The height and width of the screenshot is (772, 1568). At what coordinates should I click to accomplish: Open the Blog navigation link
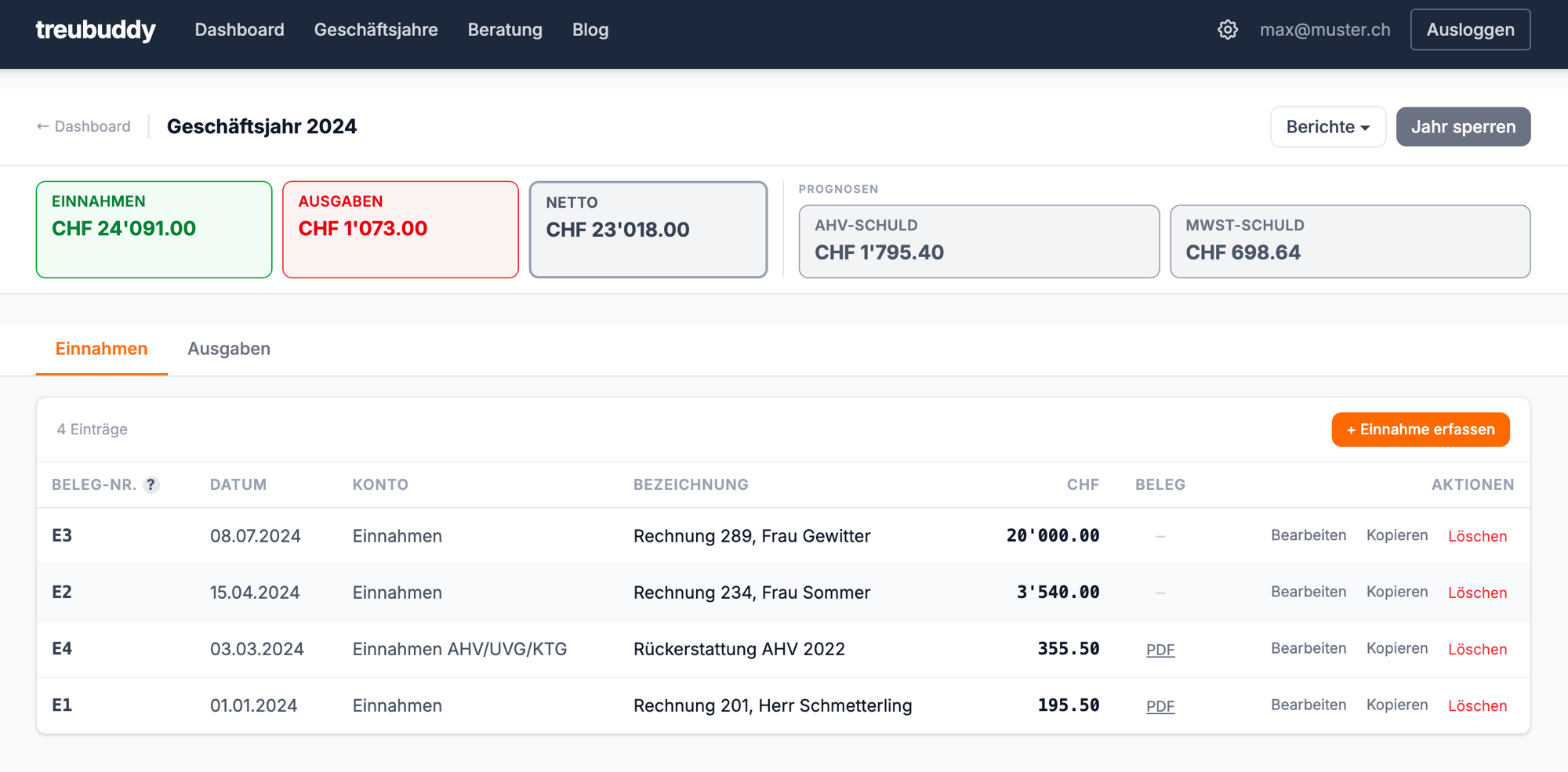(590, 30)
